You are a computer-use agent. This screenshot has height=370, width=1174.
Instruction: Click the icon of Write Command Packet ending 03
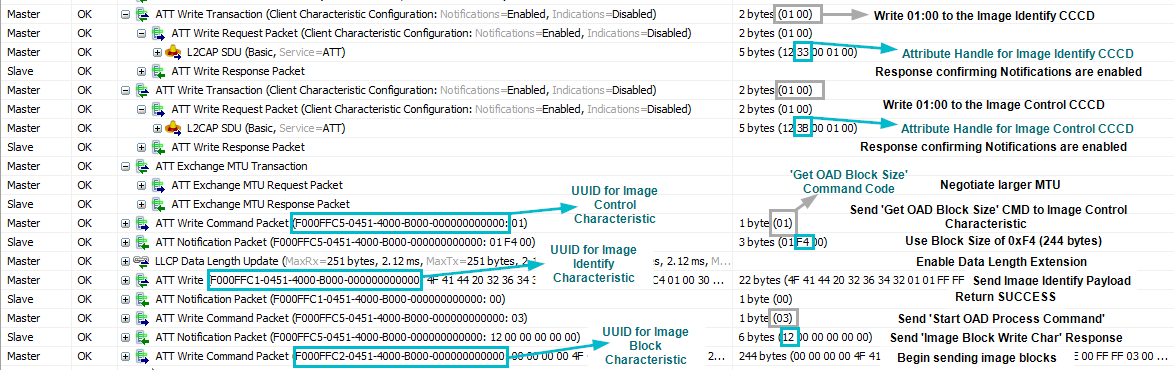(x=142, y=317)
